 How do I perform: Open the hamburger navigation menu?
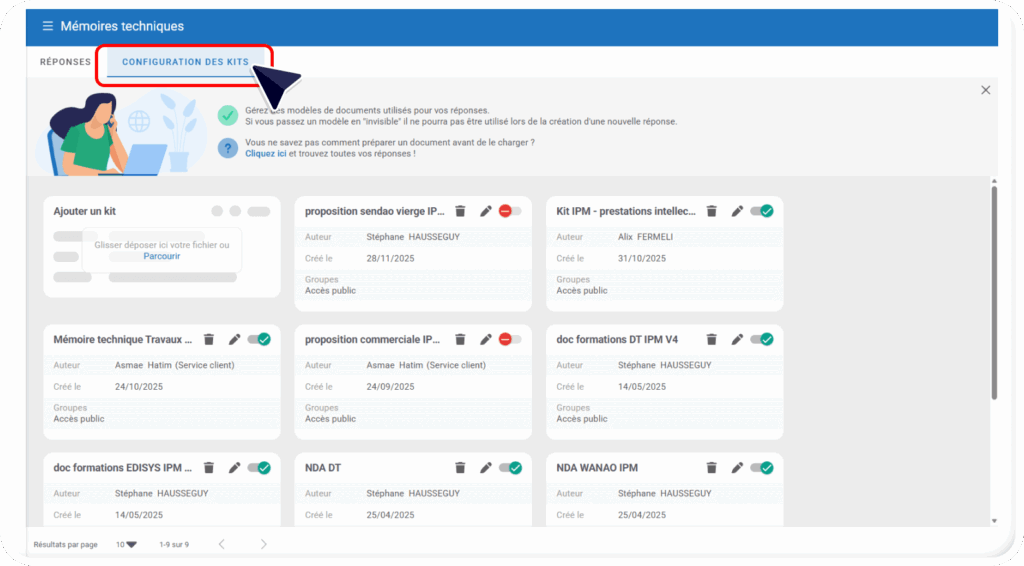coord(47,26)
